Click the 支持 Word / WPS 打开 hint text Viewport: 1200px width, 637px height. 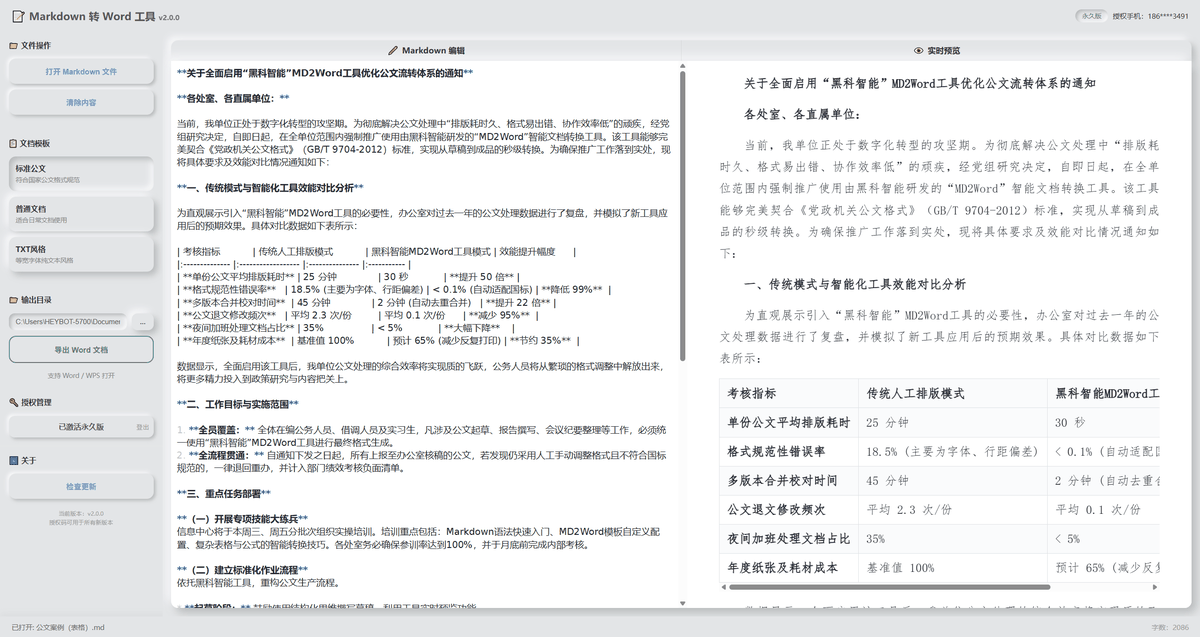(81, 375)
